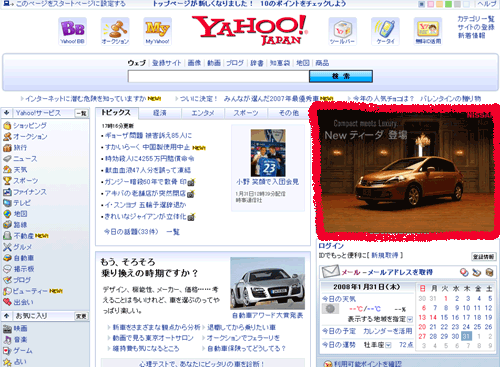The image size is (500, 367).
Task: Switch to the スポーツ news tab
Action: [x=246, y=113]
